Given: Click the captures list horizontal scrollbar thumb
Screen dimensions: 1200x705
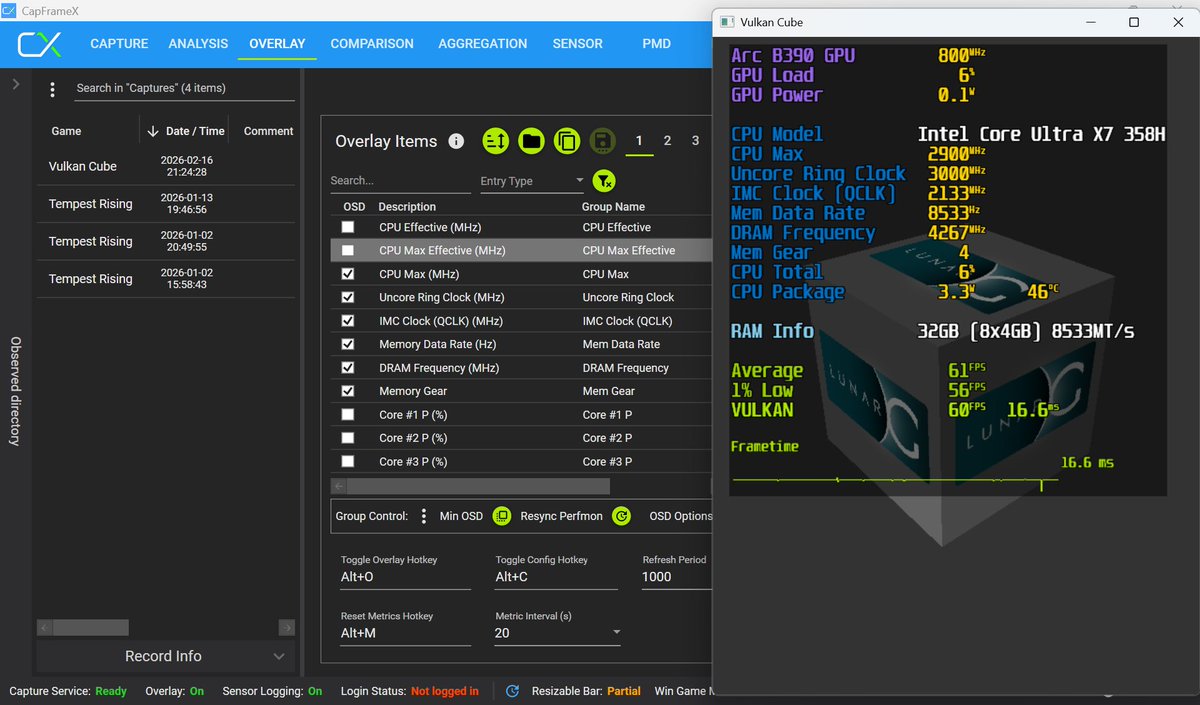Looking at the screenshot, I should coord(89,628).
